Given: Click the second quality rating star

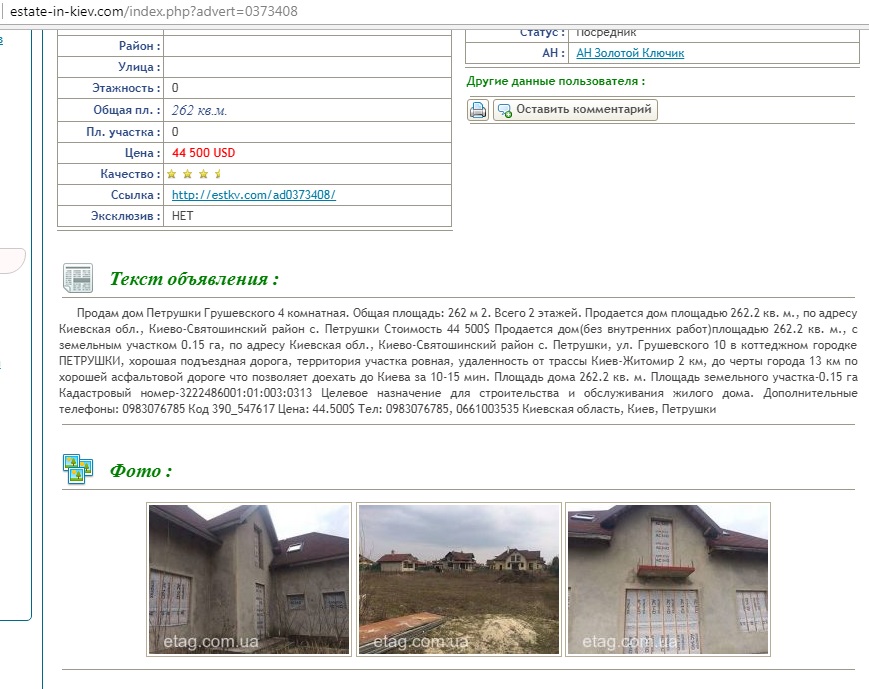Looking at the screenshot, I should tap(187, 174).
